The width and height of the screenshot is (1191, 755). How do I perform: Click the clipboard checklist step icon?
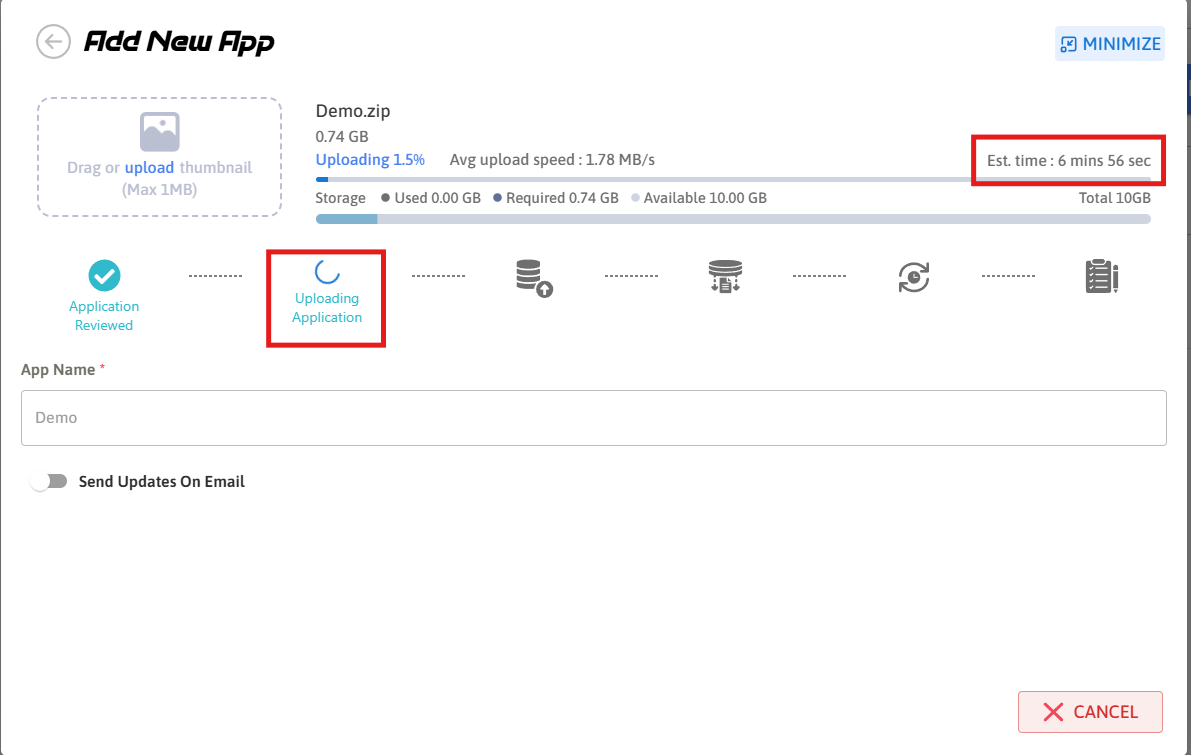tap(1101, 277)
